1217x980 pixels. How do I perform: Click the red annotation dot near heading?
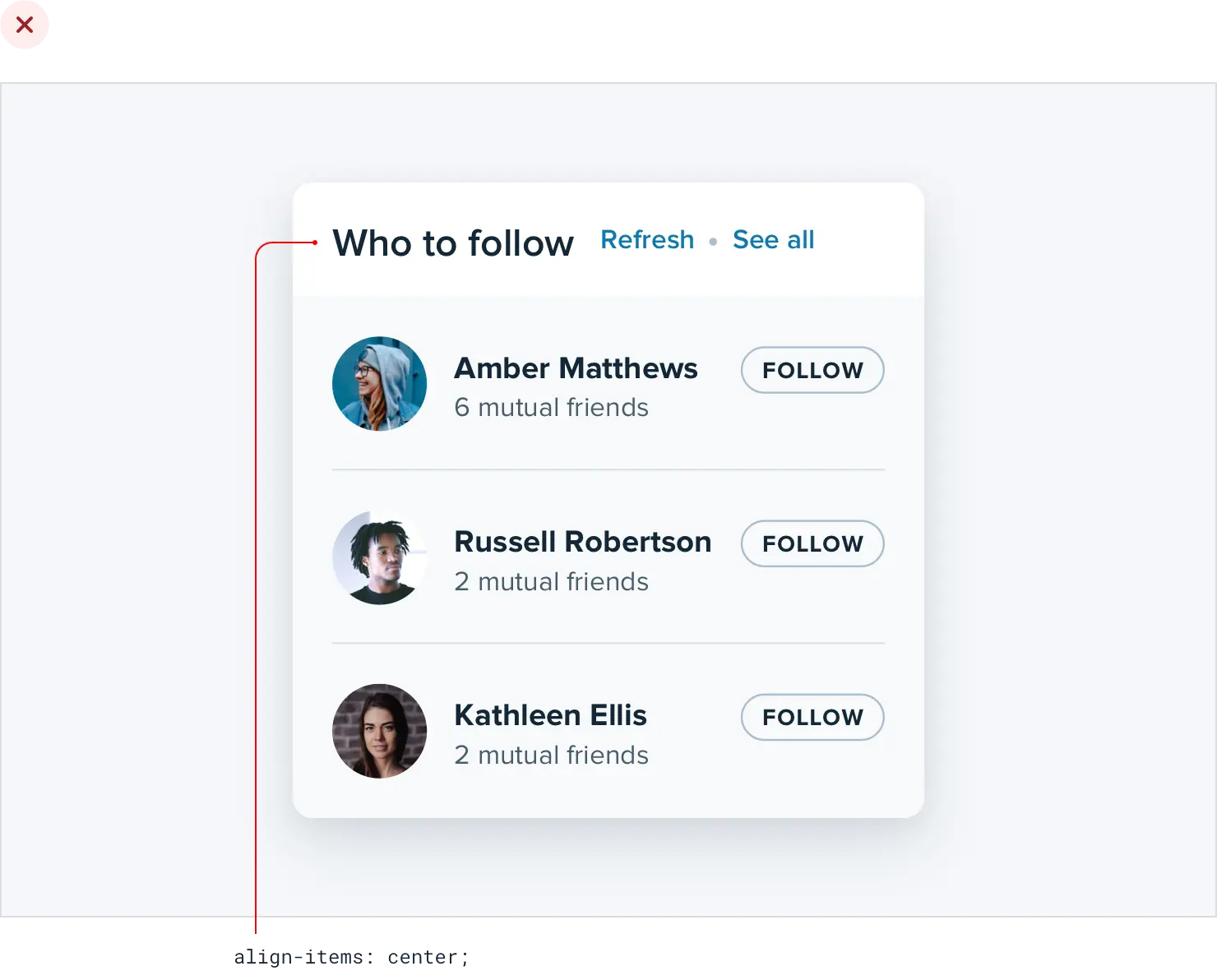(x=315, y=243)
